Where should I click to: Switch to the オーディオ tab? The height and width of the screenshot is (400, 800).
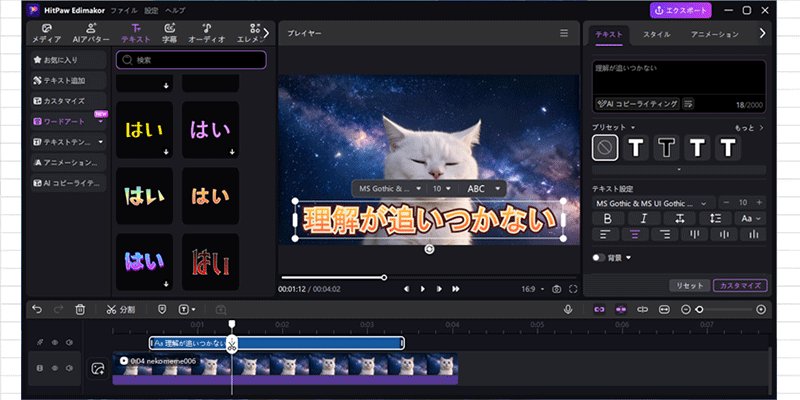[206, 34]
